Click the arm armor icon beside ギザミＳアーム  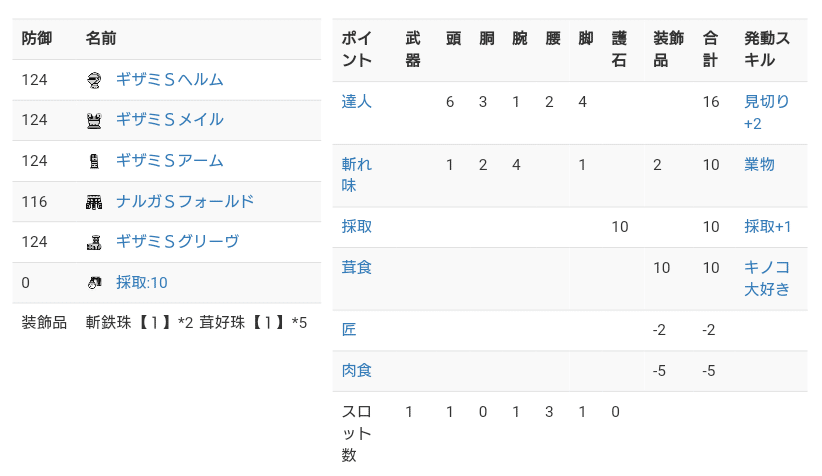[94, 161]
